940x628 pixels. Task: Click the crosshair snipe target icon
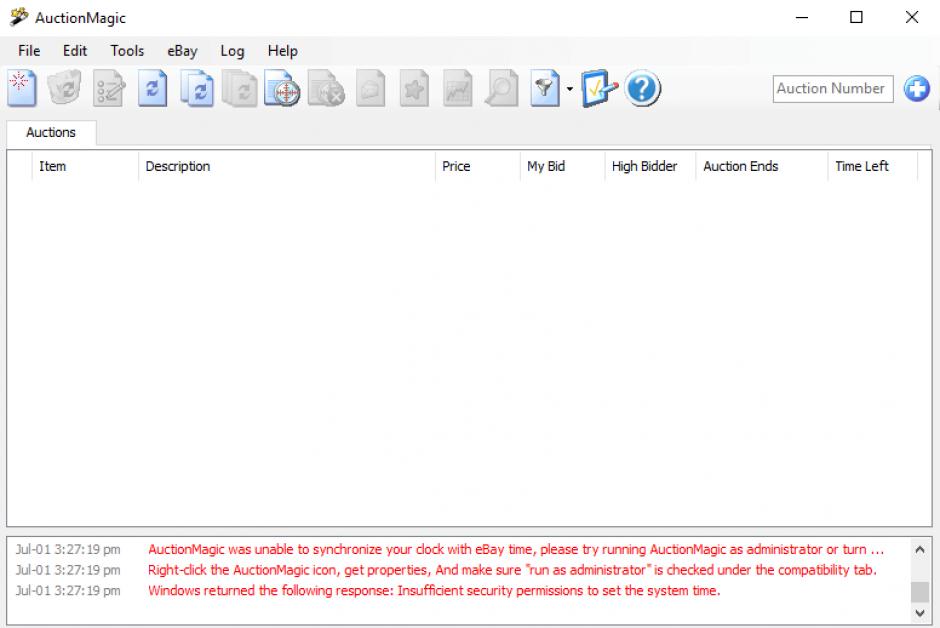point(282,89)
